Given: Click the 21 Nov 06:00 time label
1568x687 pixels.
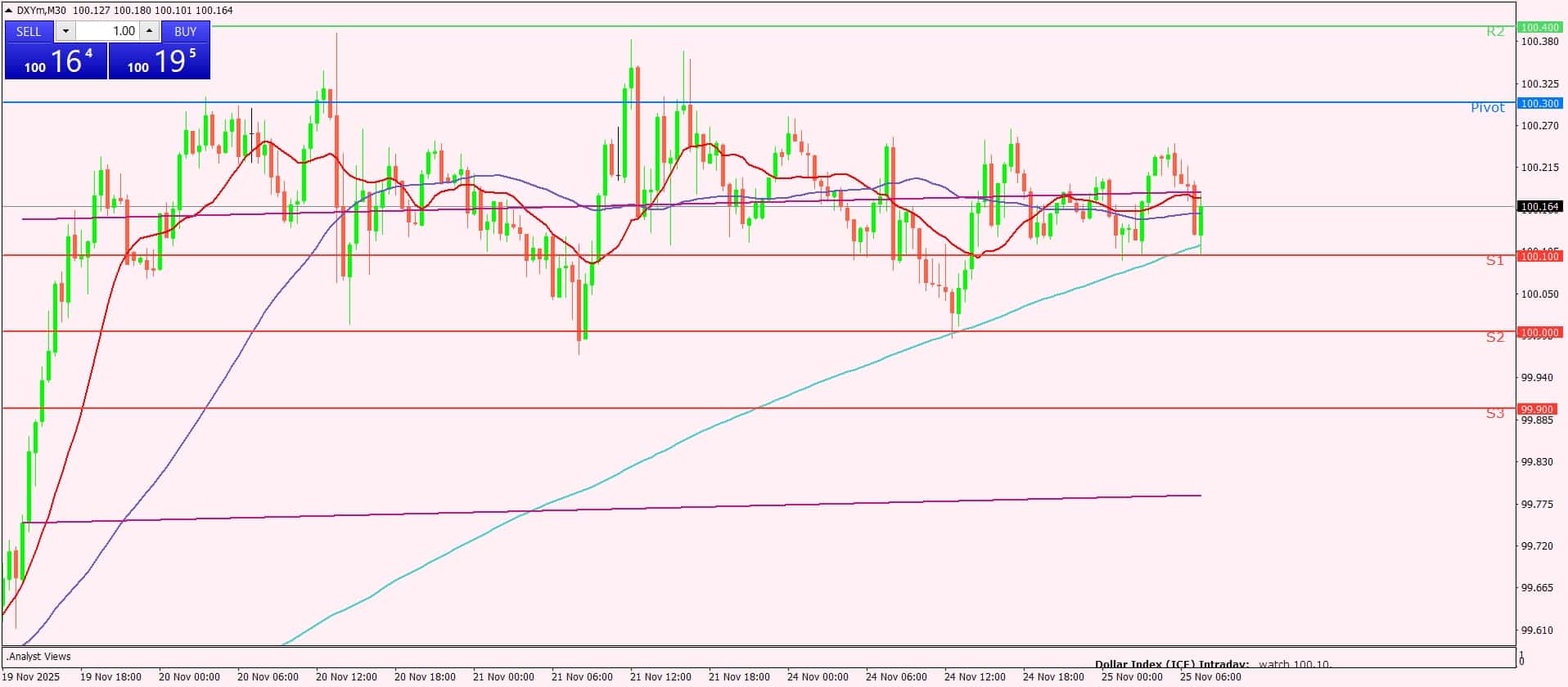Looking at the screenshot, I should [x=582, y=676].
